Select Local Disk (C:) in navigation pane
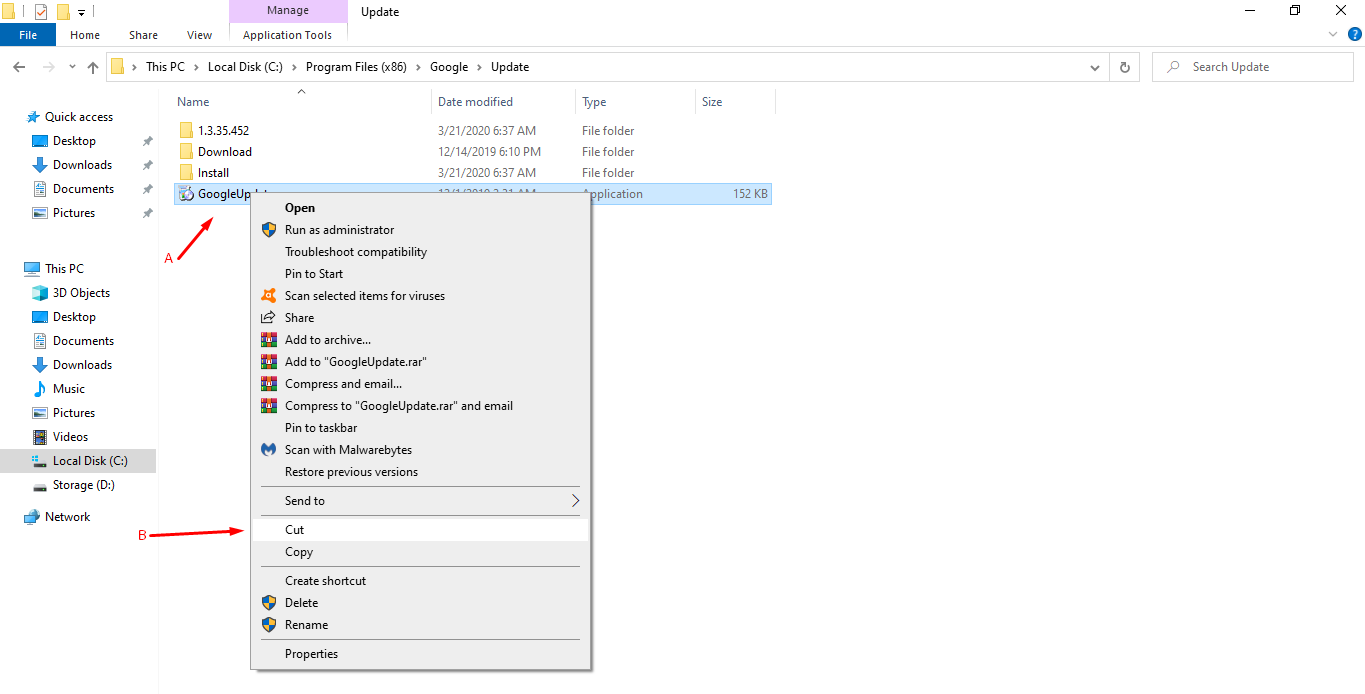Image resolution: width=1365 pixels, height=694 pixels. pyautogui.click(x=90, y=461)
